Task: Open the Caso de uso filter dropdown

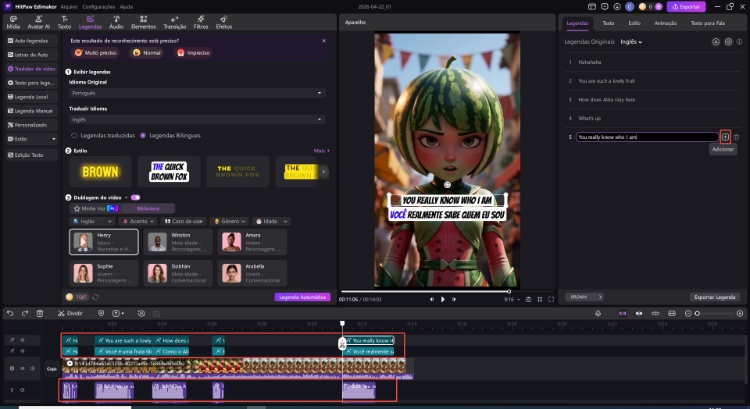Action: [184, 221]
